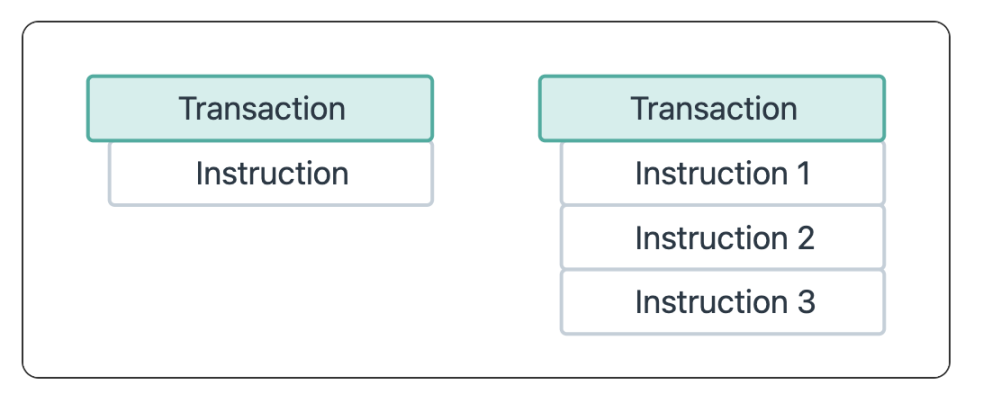Click the blank space between the two transactions
The width and height of the screenshot is (983, 394).
486,188
